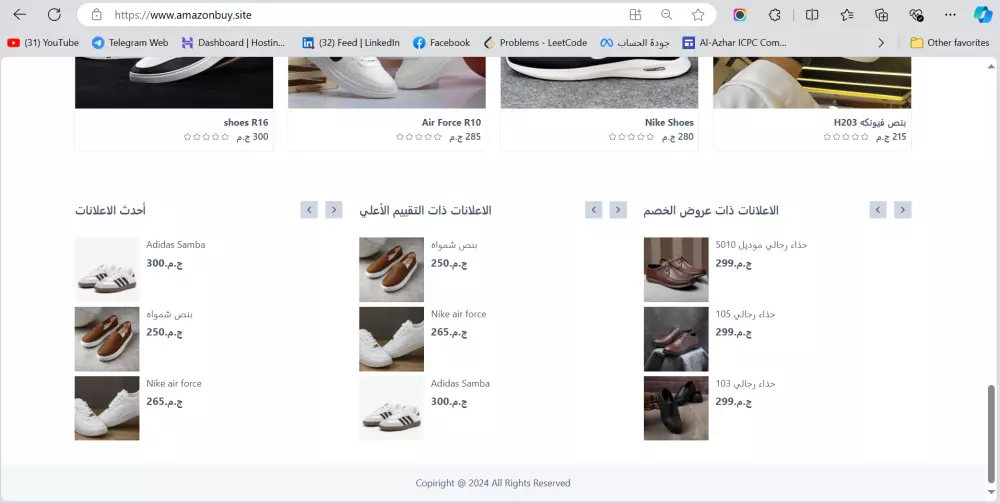Open the Telegram Web bookmark
Image resolution: width=1000 pixels, height=503 pixels.
(x=130, y=43)
